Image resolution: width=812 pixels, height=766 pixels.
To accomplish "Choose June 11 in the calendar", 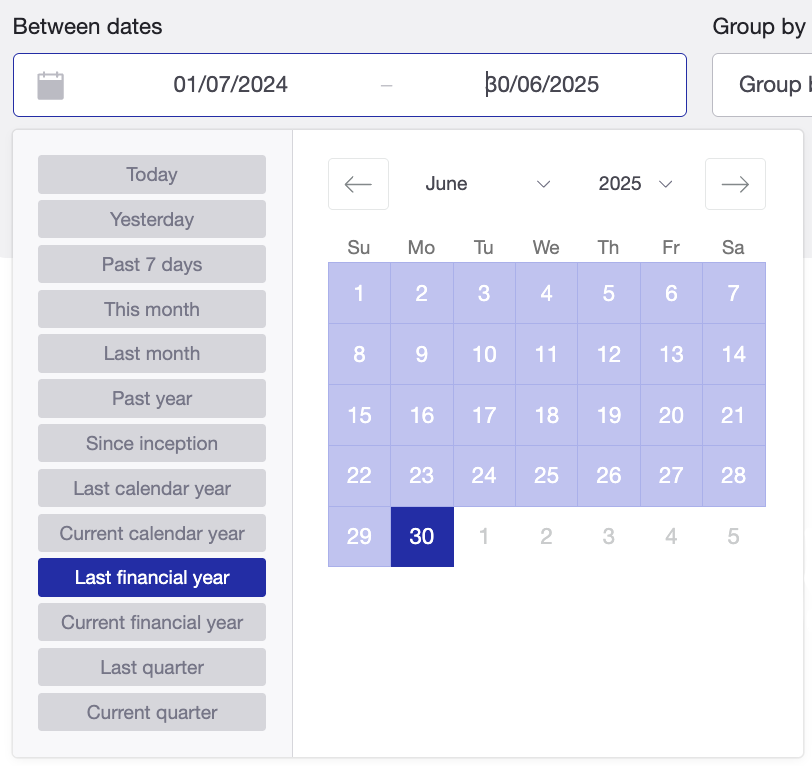I will 546,355.
